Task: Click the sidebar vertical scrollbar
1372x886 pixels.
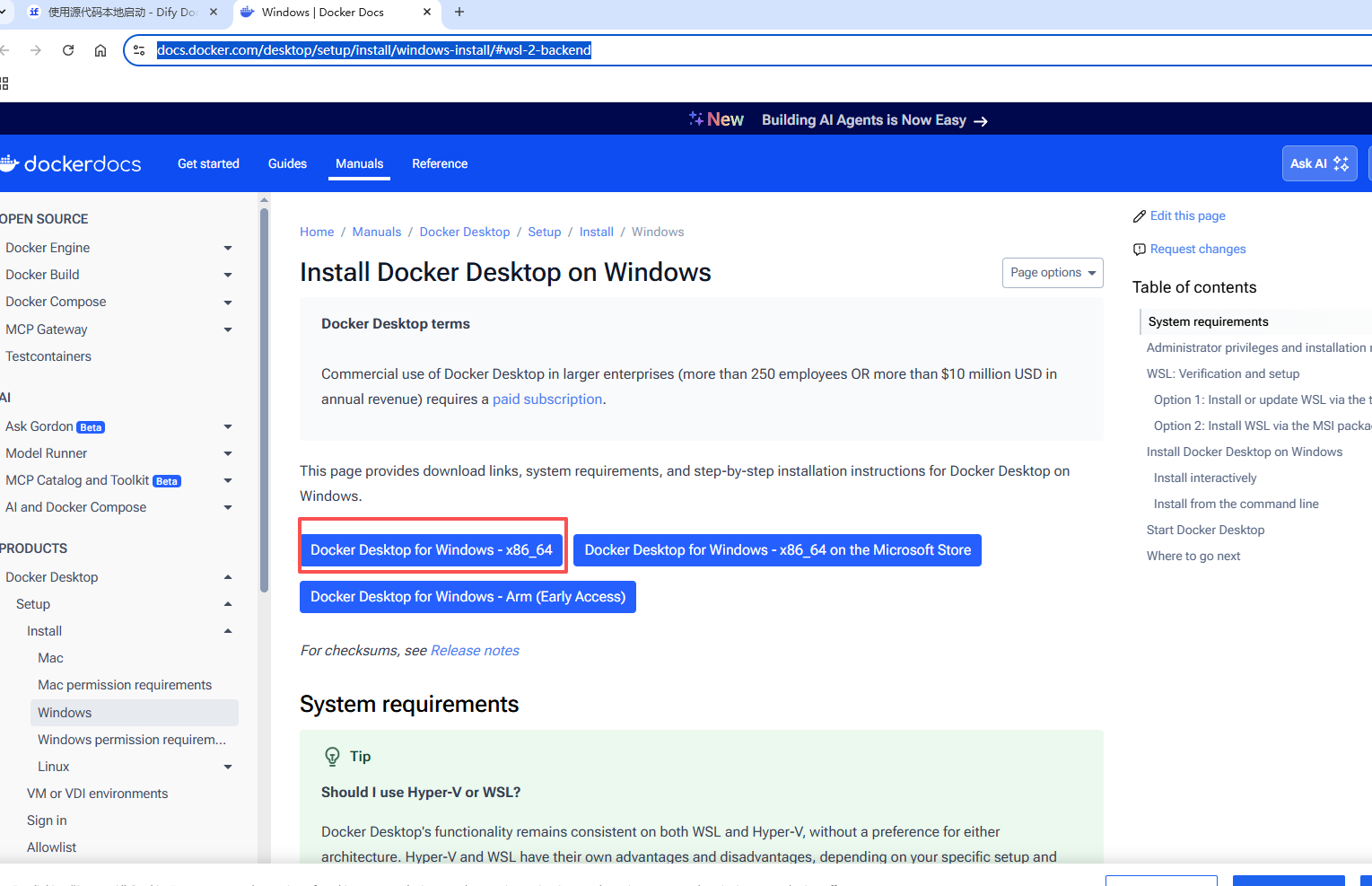Action: [264, 400]
